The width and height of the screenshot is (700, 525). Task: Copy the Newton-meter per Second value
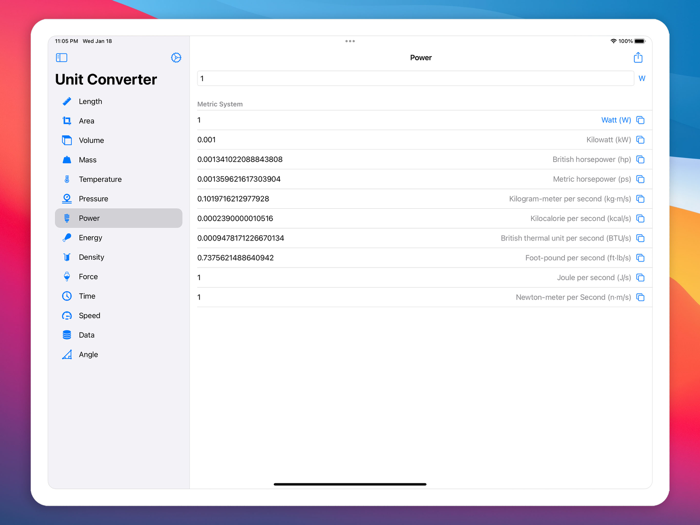tap(641, 297)
